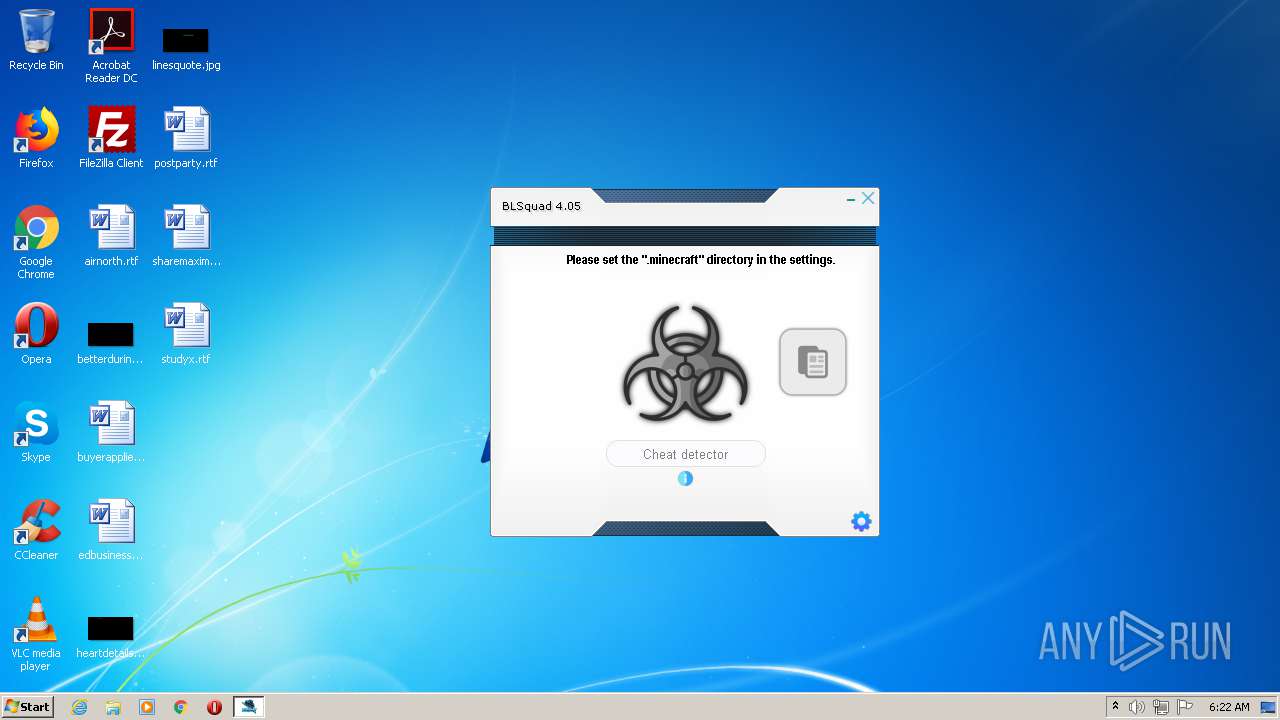Open network tray icon
This screenshot has height=720, width=1280.
point(1161,707)
